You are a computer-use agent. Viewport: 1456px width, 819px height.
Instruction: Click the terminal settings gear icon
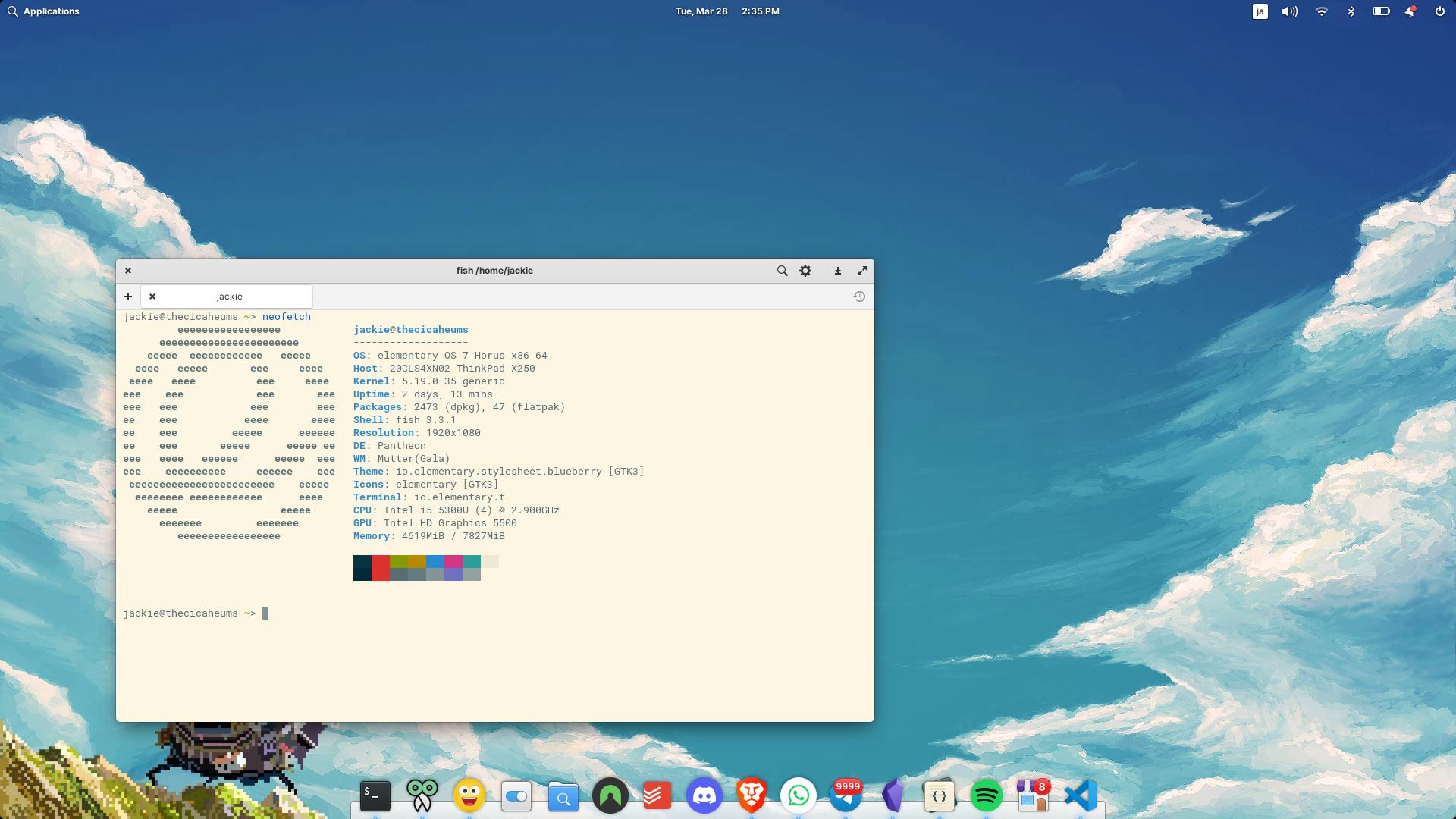point(806,270)
